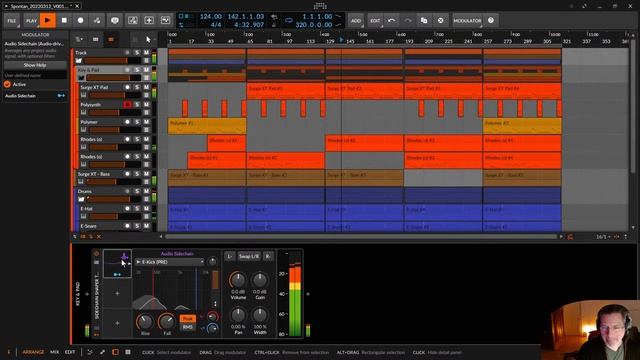Open the MODULATOR menu dropdown
Image resolution: width=640 pixels, height=360 pixels.
coord(467,20)
